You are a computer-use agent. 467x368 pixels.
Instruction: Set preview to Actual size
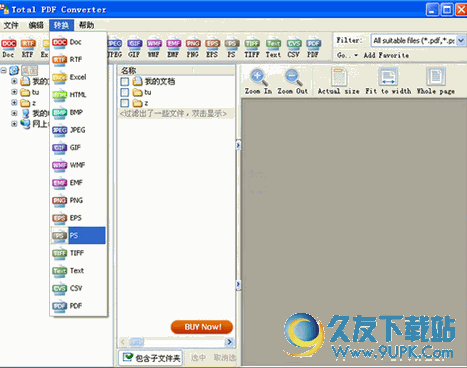pyautogui.click(x=338, y=81)
